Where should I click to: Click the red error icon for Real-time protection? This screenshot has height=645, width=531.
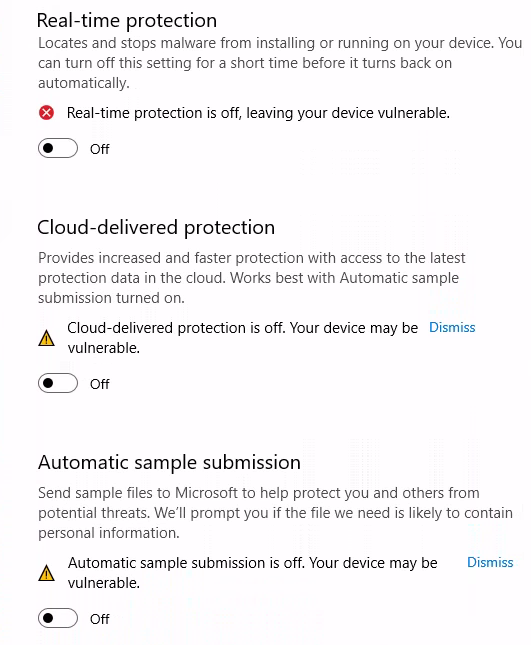point(46,113)
